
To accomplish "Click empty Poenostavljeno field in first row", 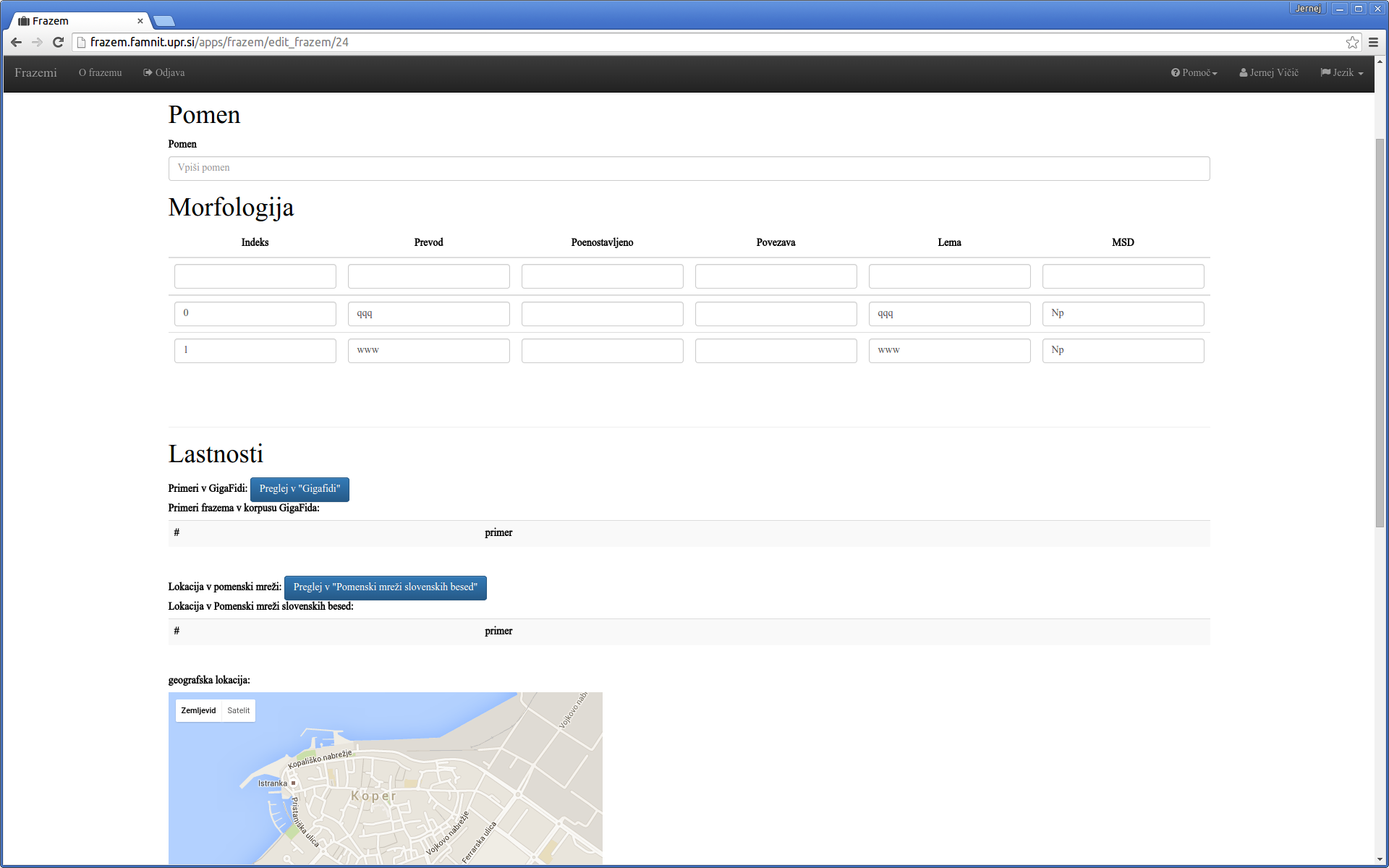I will 602,276.
